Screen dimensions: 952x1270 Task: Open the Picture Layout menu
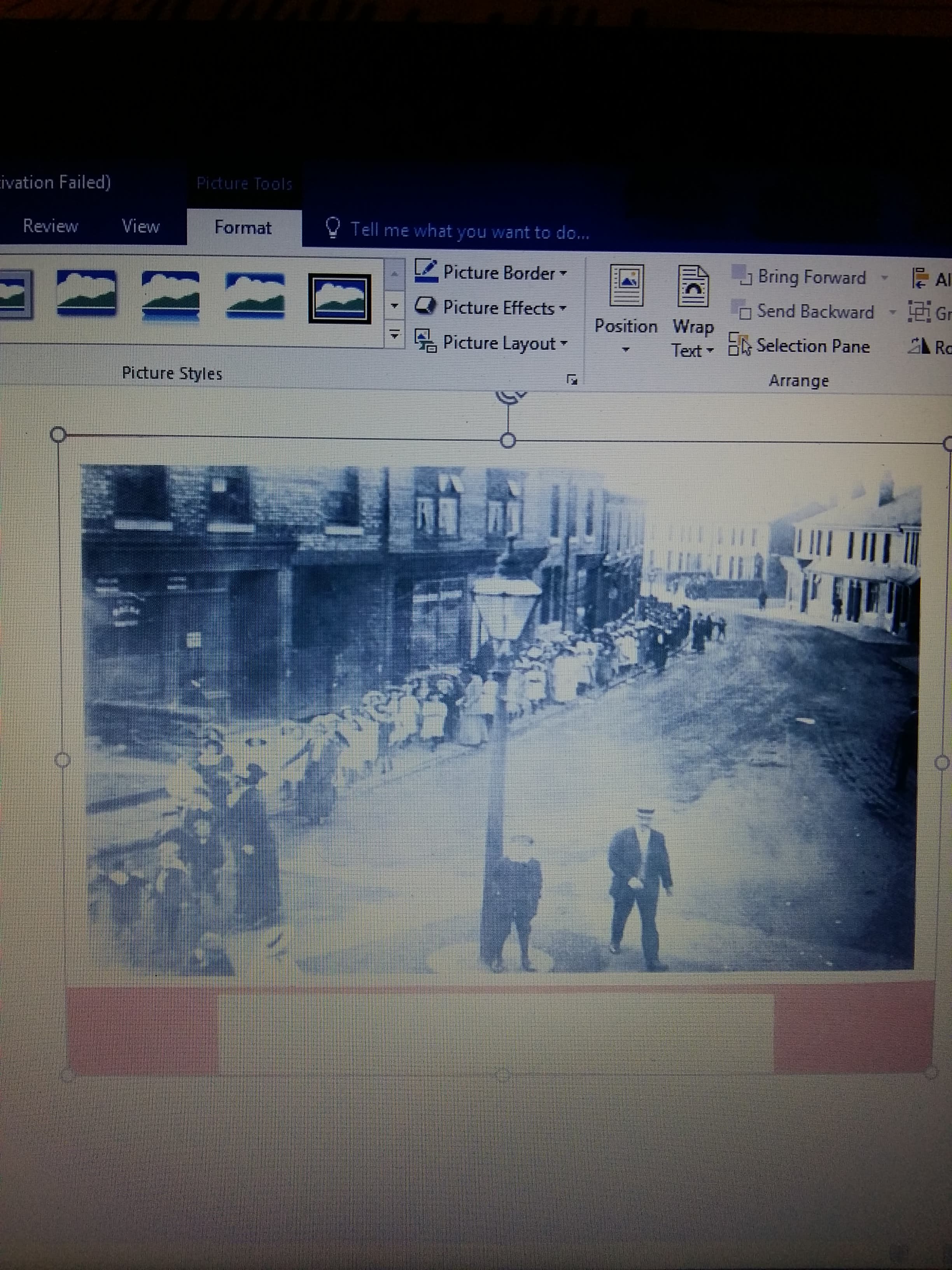pyautogui.click(x=491, y=343)
